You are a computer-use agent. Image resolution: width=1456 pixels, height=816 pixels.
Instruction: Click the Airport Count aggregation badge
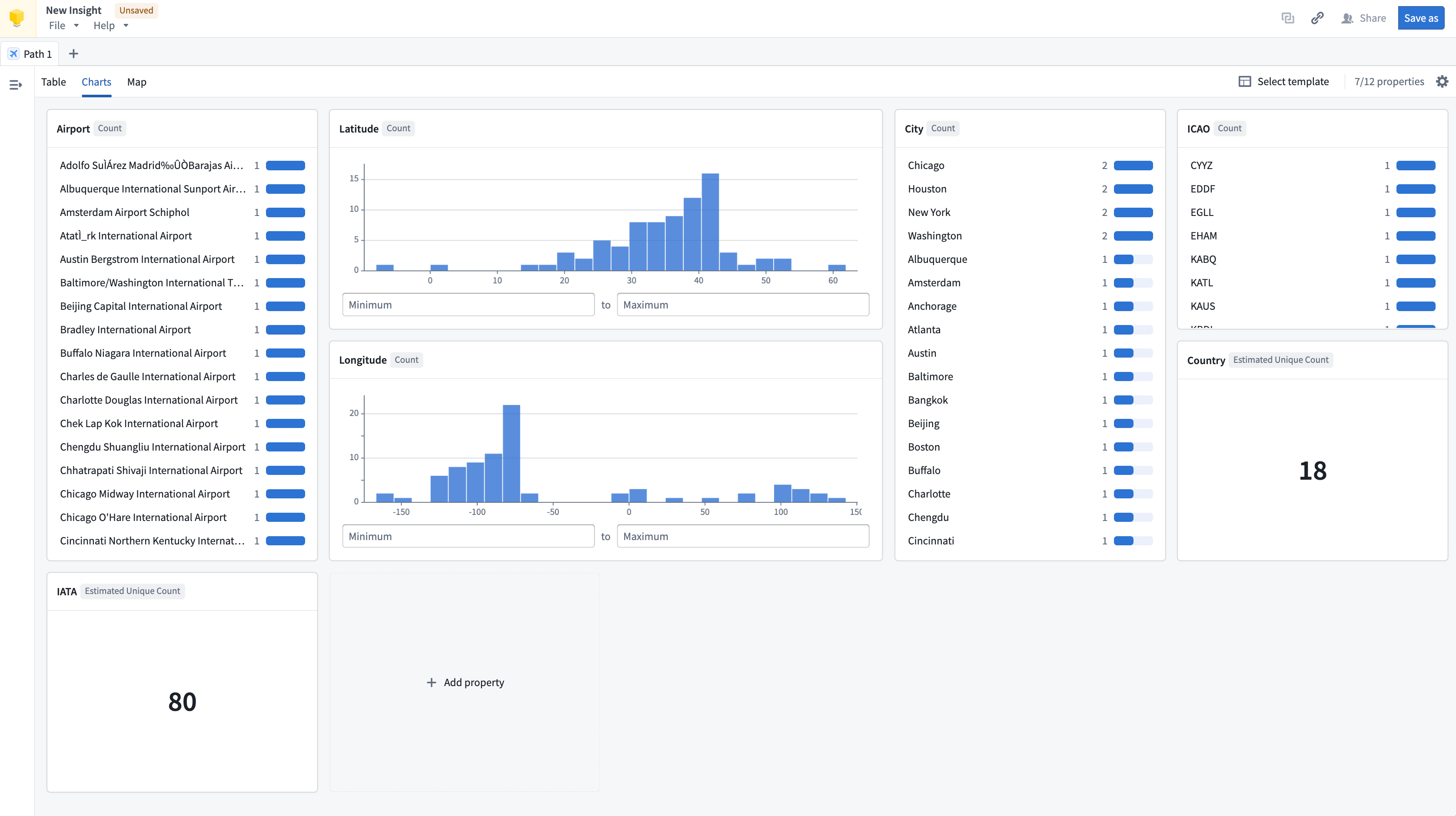[110, 128]
